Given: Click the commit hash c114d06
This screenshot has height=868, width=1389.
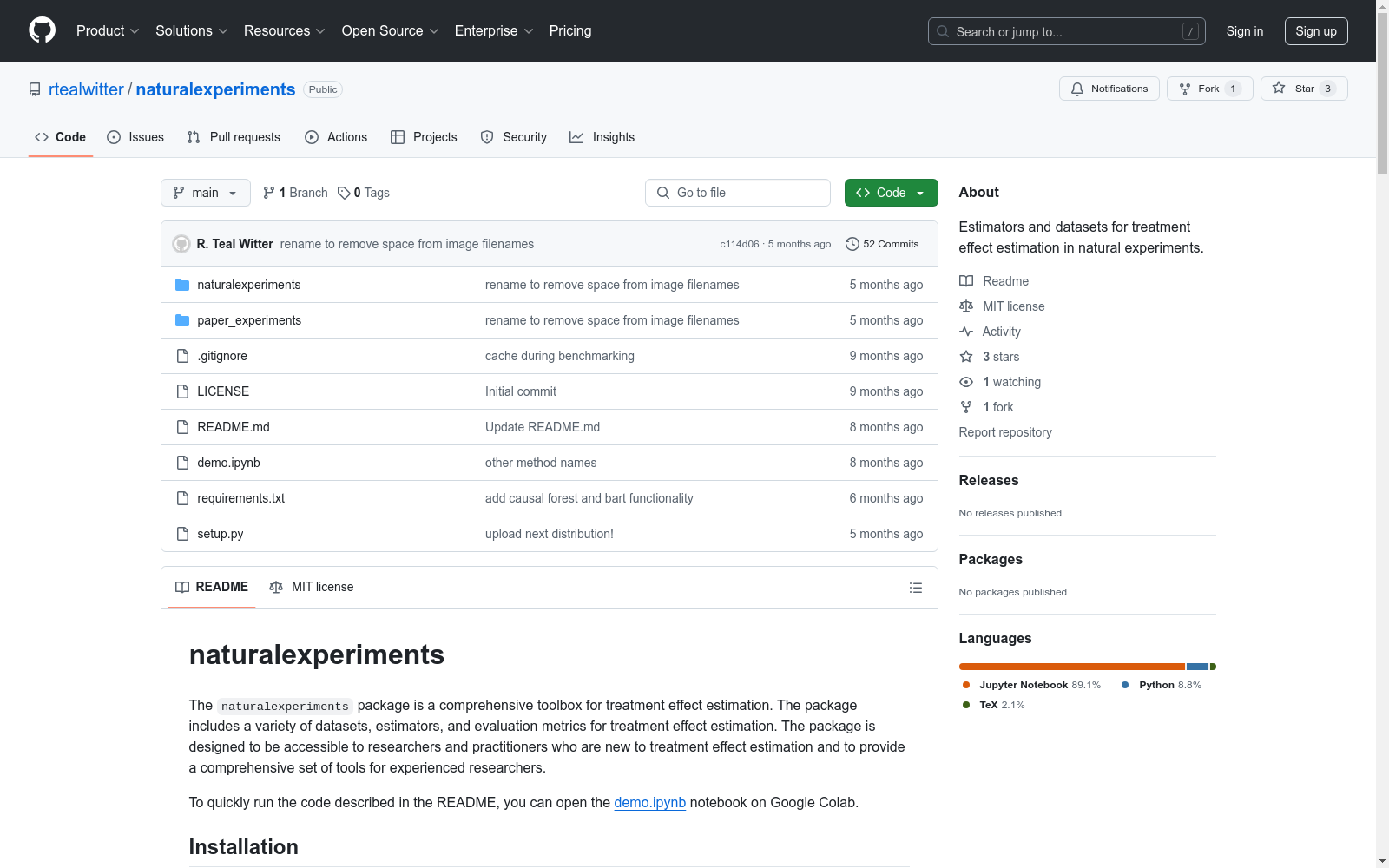Looking at the screenshot, I should point(740,244).
